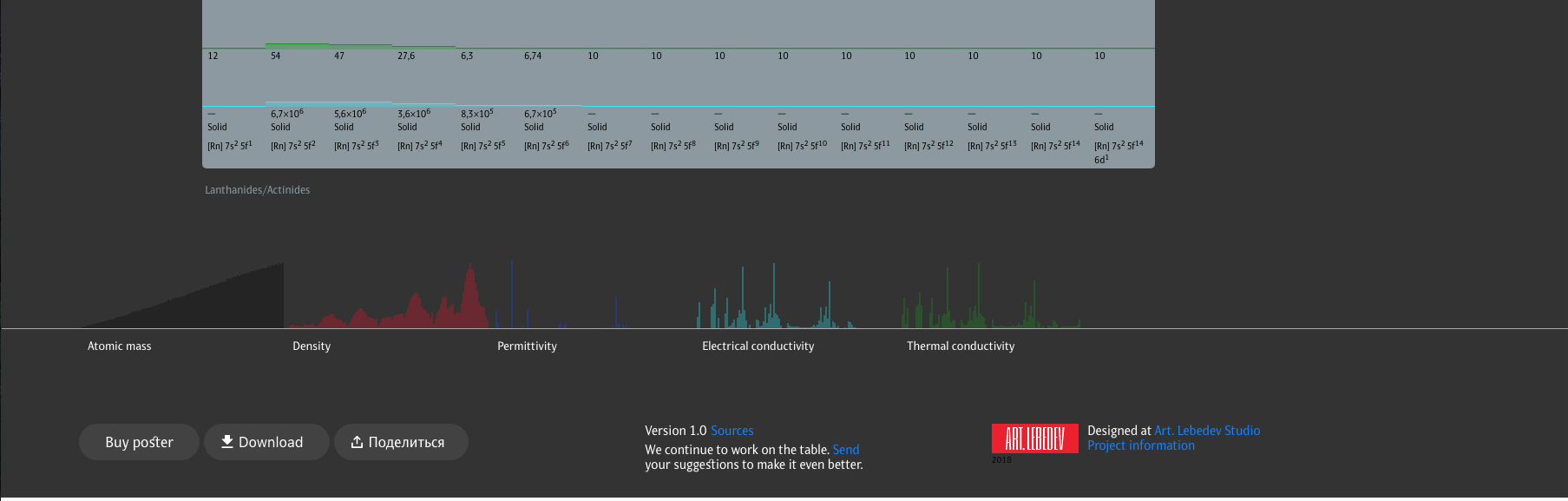
Task: Click the share icon beside Поделиться
Action: pyautogui.click(x=357, y=443)
